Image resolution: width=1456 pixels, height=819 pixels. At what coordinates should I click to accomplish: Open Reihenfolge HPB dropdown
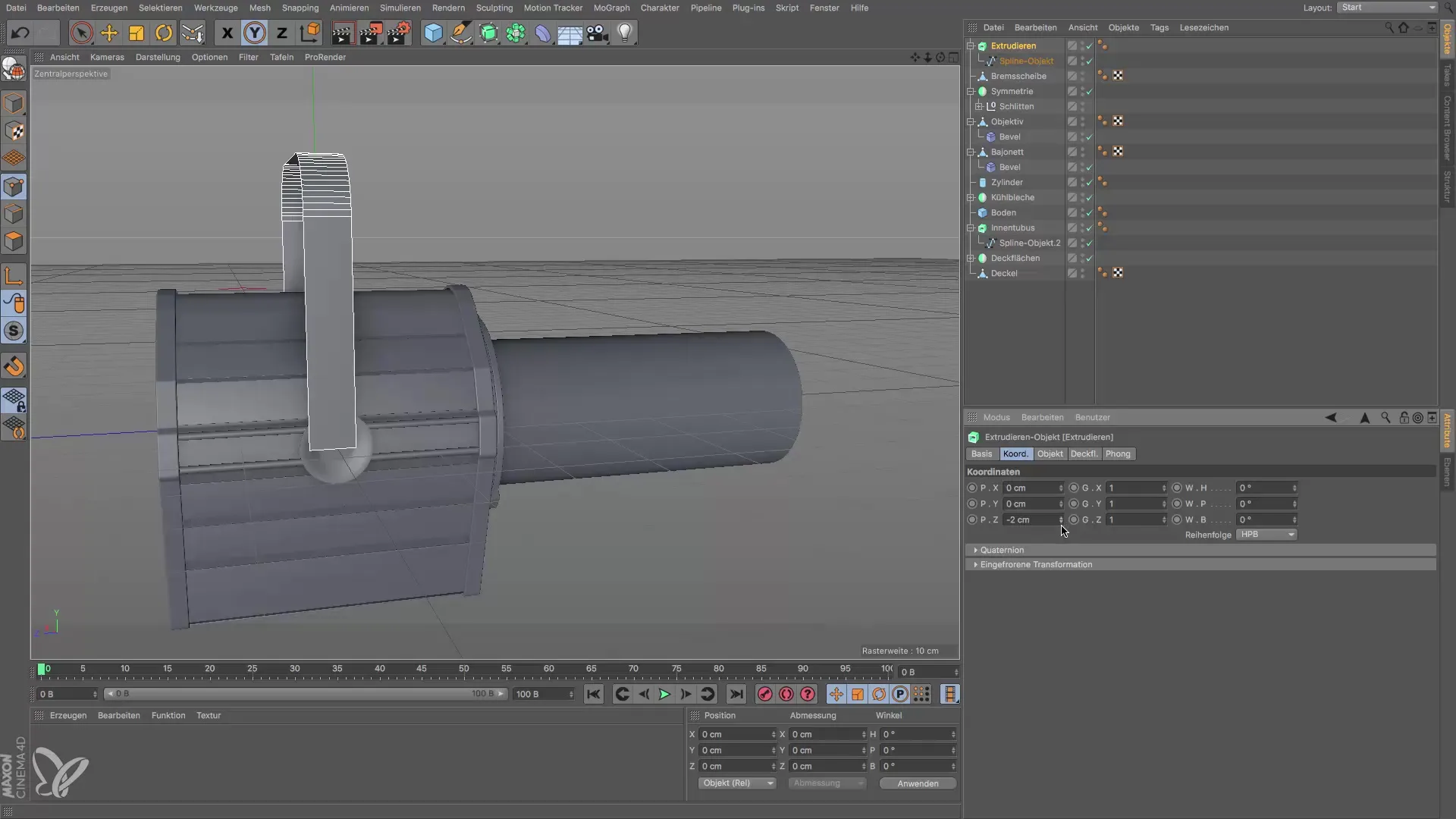[1266, 535]
